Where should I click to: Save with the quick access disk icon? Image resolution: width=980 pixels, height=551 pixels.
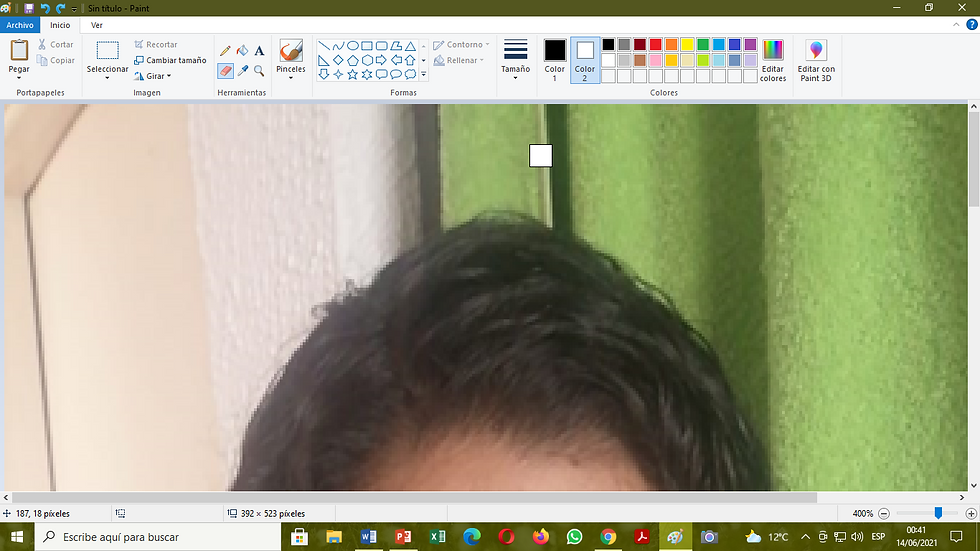[x=29, y=8]
